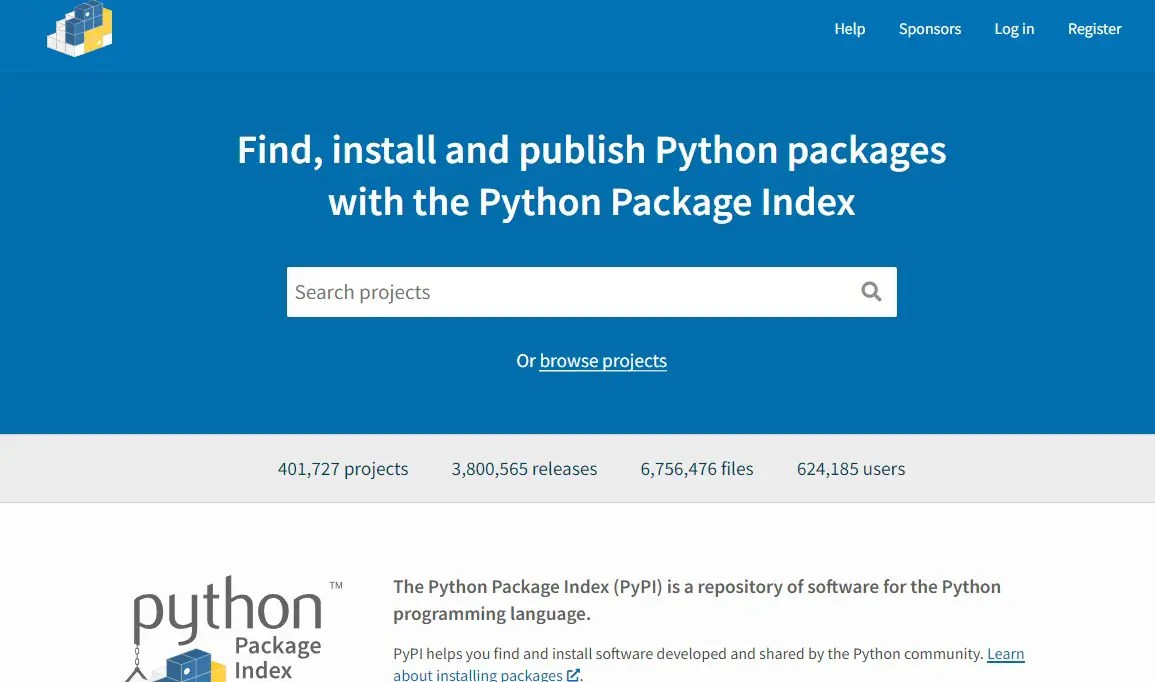Open the Help page

click(x=849, y=29)
